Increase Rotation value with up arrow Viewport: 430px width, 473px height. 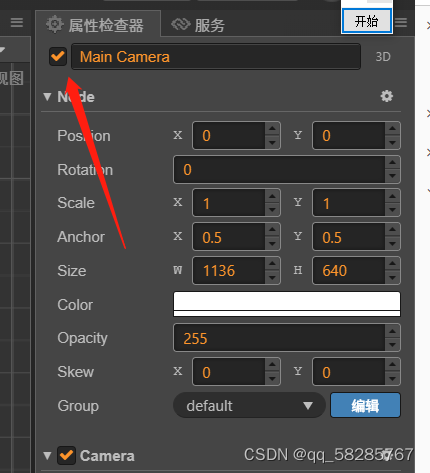point(392,162)
